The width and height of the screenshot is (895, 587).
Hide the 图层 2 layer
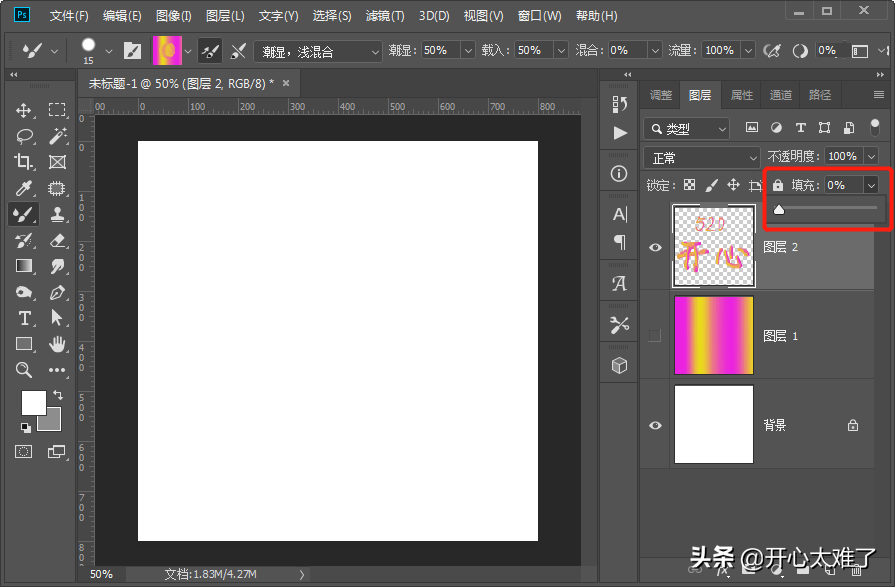(655, 246)
